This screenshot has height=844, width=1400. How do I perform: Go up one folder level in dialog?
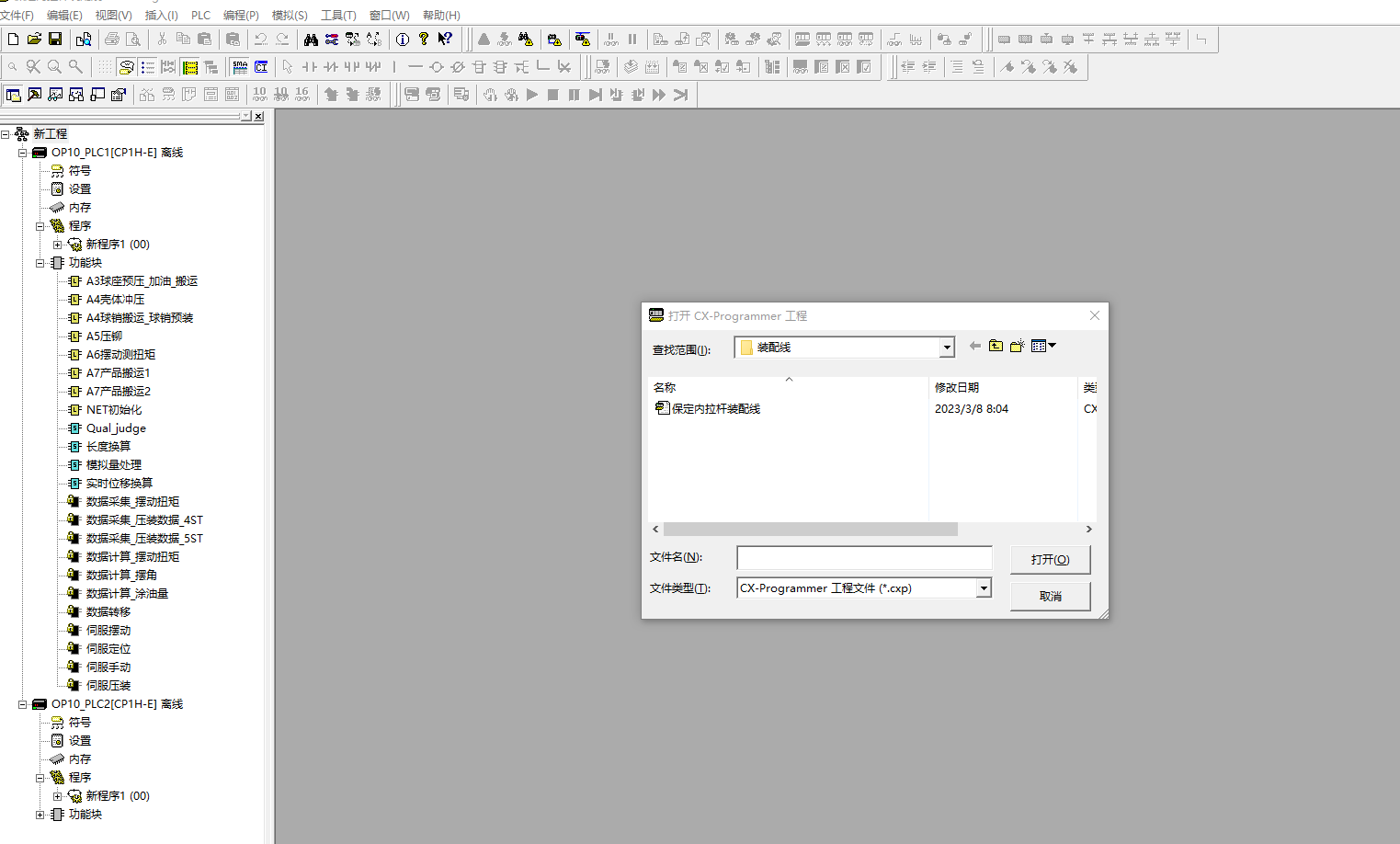point(996,346)
